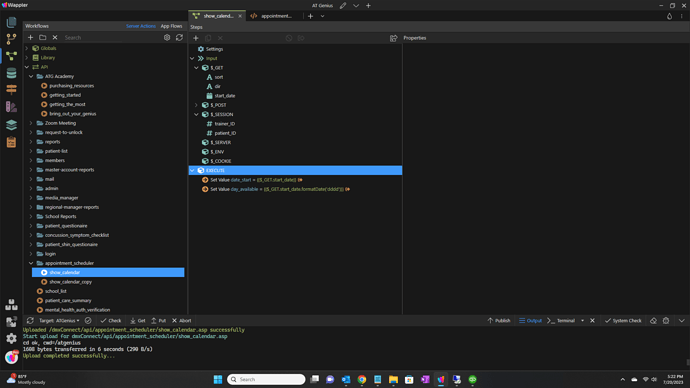Open the Settings step gear

click(201, 49)
